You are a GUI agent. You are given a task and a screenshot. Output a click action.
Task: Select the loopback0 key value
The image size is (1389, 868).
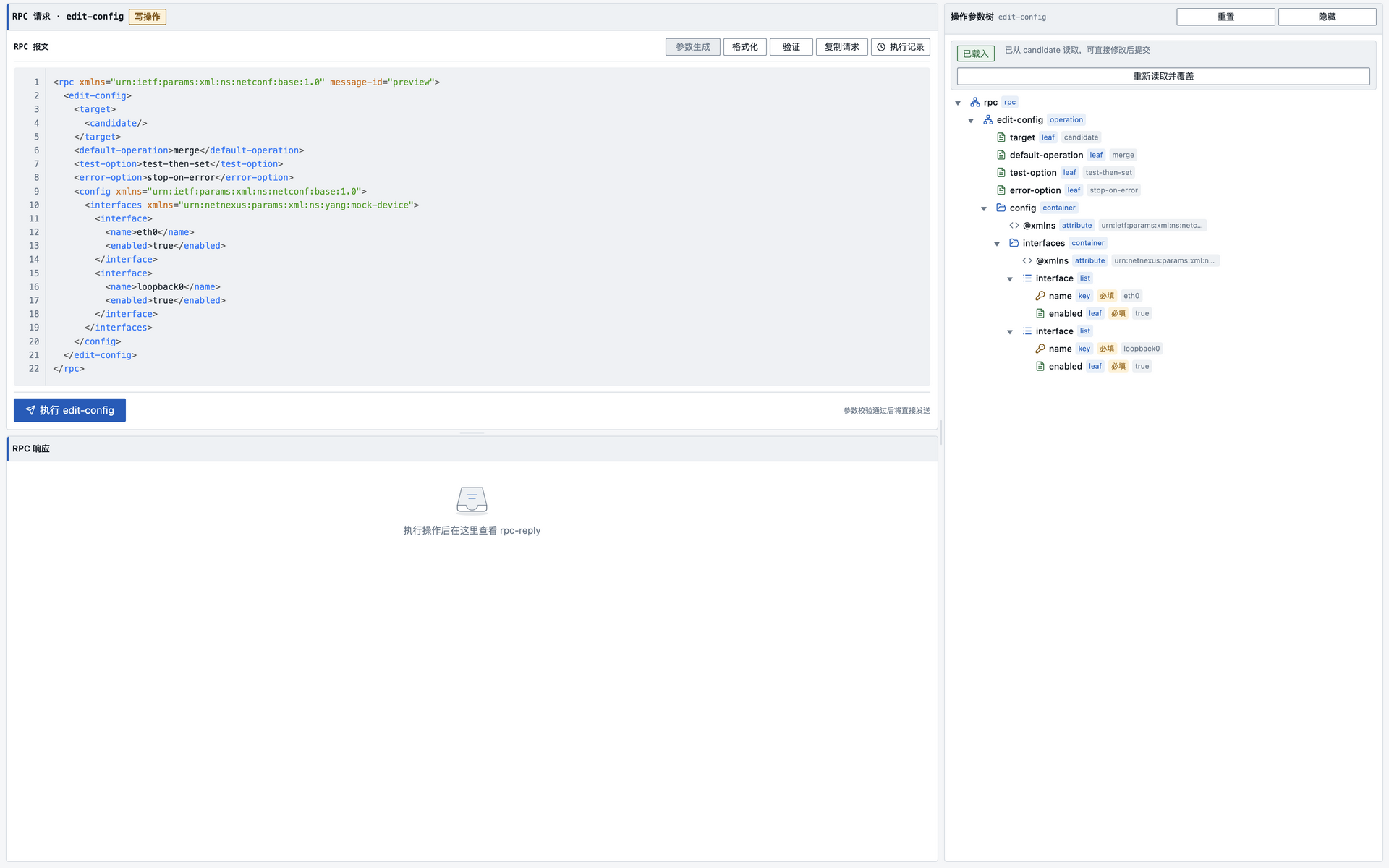point(1142,349)
